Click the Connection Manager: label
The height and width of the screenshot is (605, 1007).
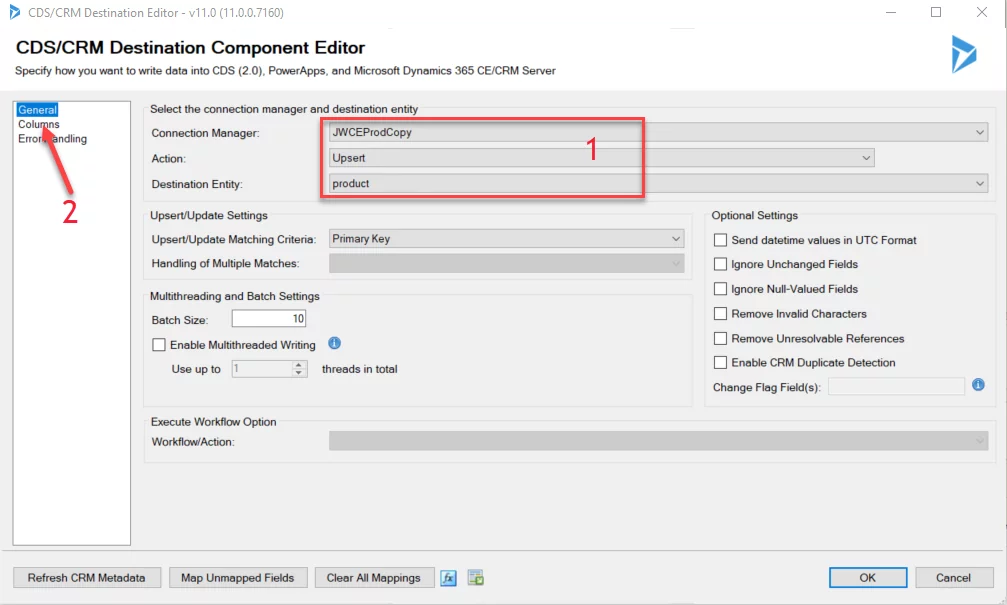point(206,133)
